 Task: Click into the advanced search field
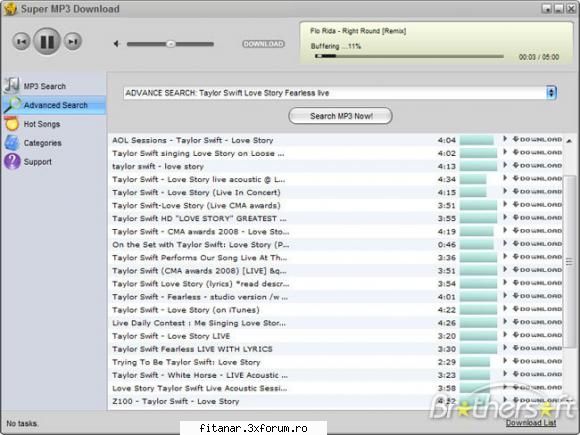pos(335,93)
